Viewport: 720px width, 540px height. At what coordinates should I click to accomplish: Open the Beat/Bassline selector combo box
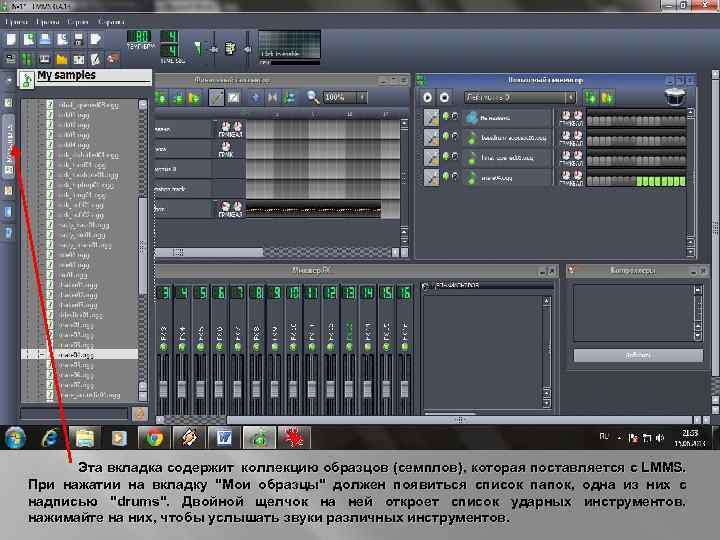(x=519, y=97)
